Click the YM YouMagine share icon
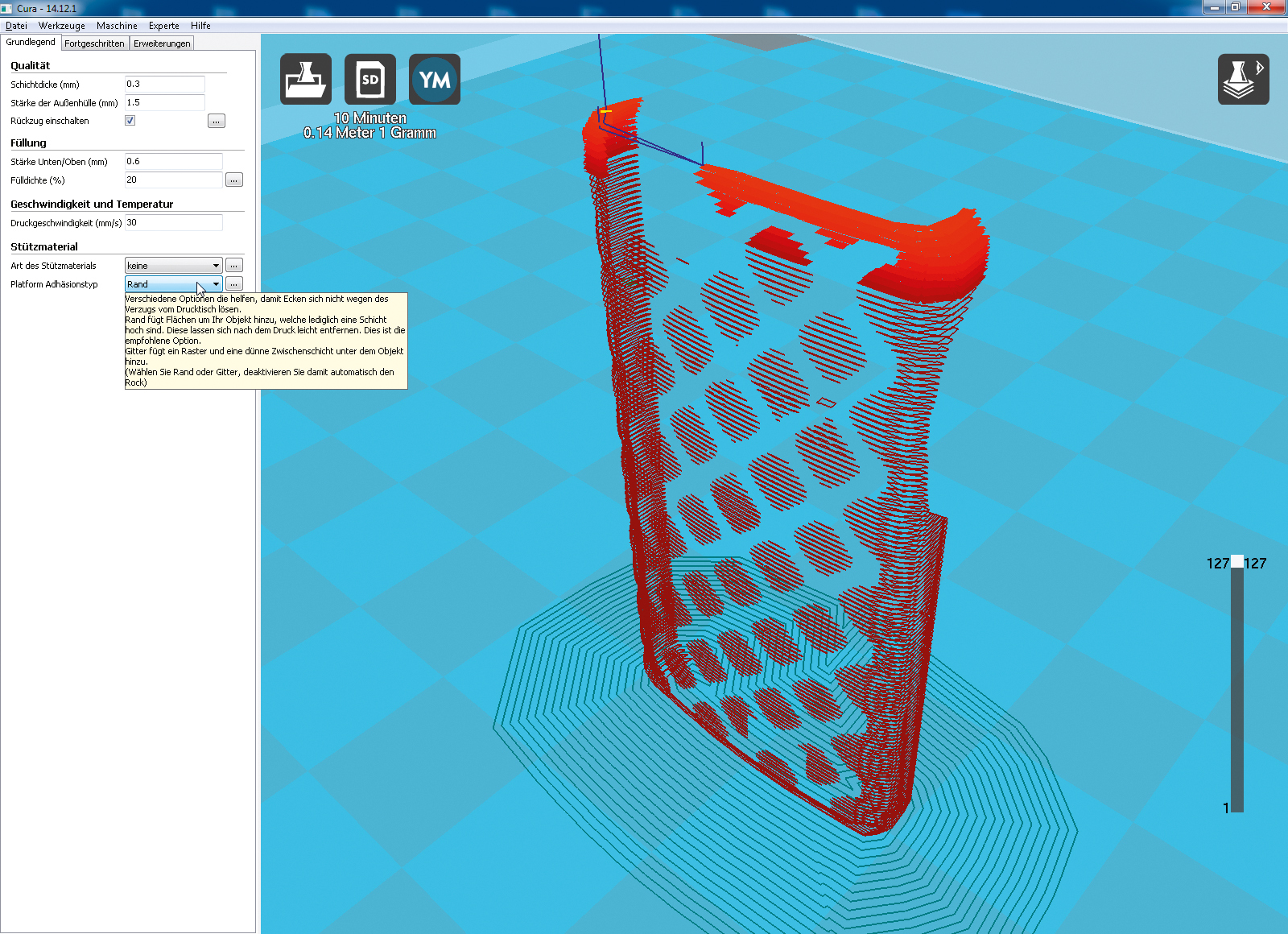1288x934 pixels. (x=435, y=79)
